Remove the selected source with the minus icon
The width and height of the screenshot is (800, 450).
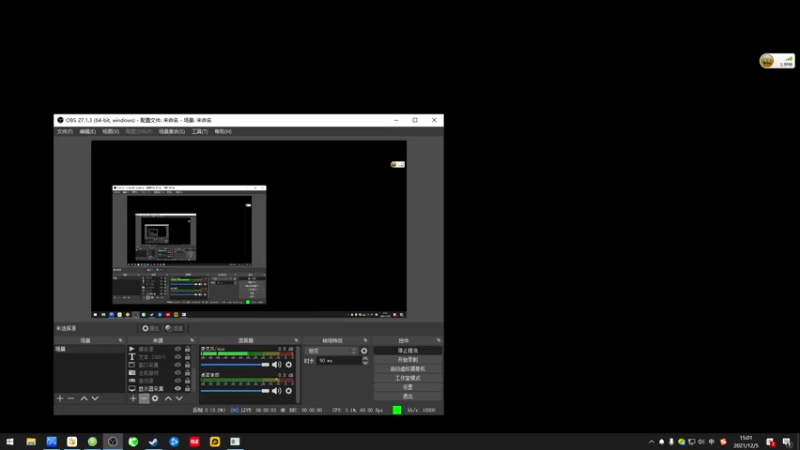click(x=144, y=398)
